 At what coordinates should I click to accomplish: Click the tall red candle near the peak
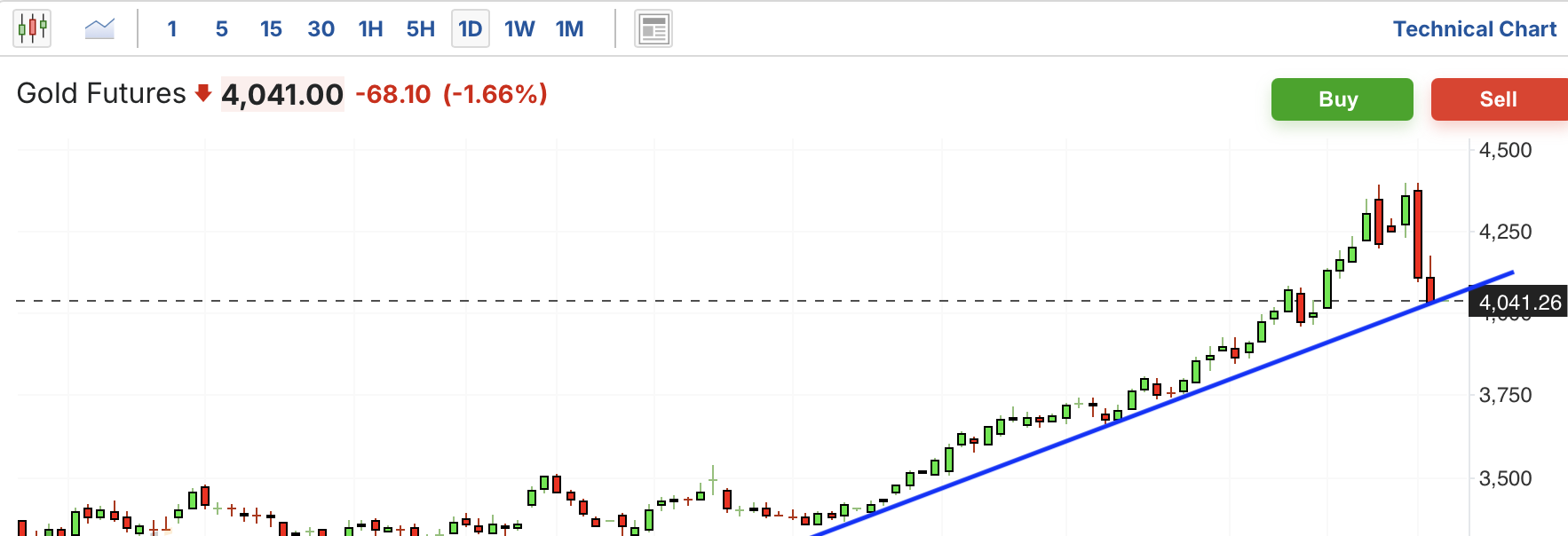pos(1418,234)
